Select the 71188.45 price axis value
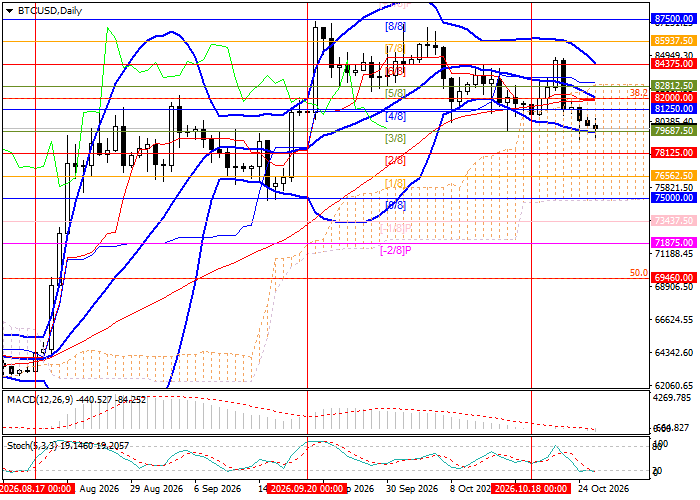700x500 pixels. point(674,254)
